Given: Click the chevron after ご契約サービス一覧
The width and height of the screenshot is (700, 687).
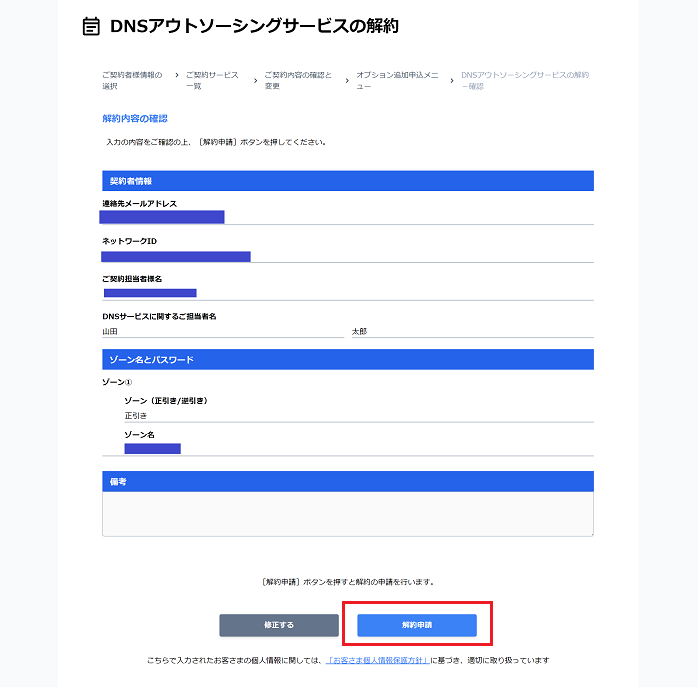Looking at the screenshot, I should click(255, 81).
